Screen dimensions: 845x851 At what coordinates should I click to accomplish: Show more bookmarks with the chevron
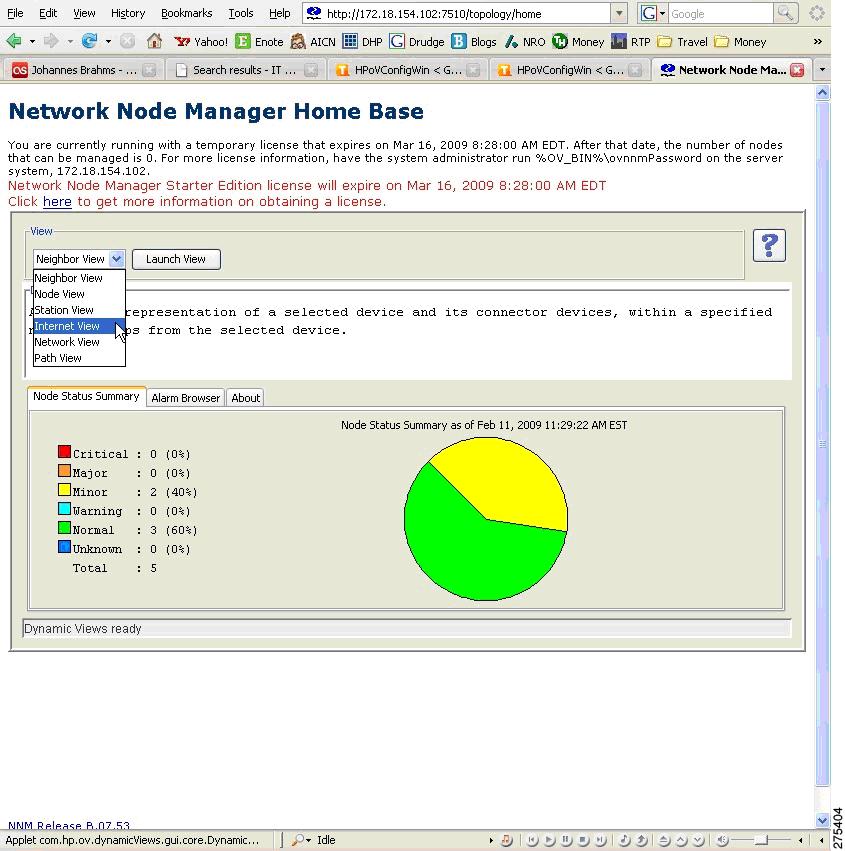pos(817,41)
